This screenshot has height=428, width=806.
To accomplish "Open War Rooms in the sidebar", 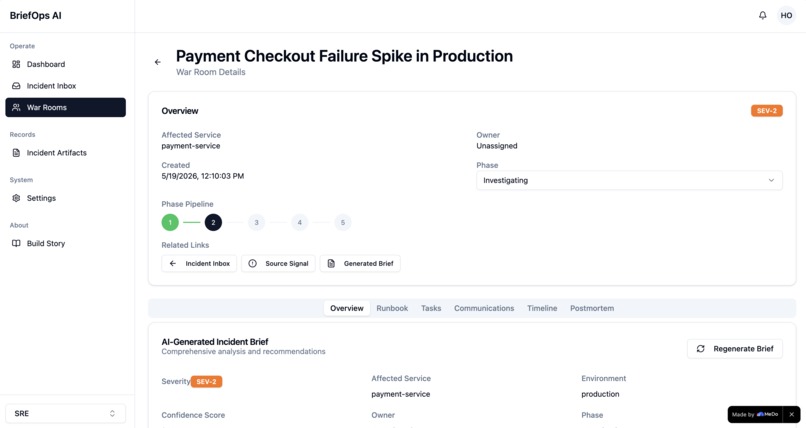I will click(x=65, y=107).
